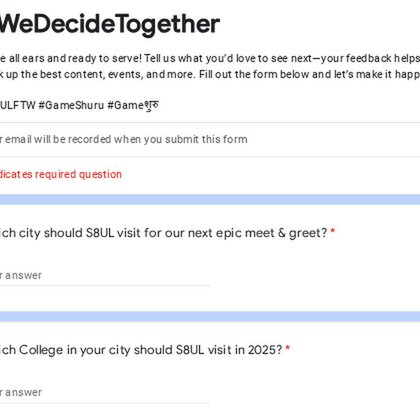Viewport: 420px width, 420px height.
Task: Click the S8UL city meet & greet question text
Action: (164, 233)
